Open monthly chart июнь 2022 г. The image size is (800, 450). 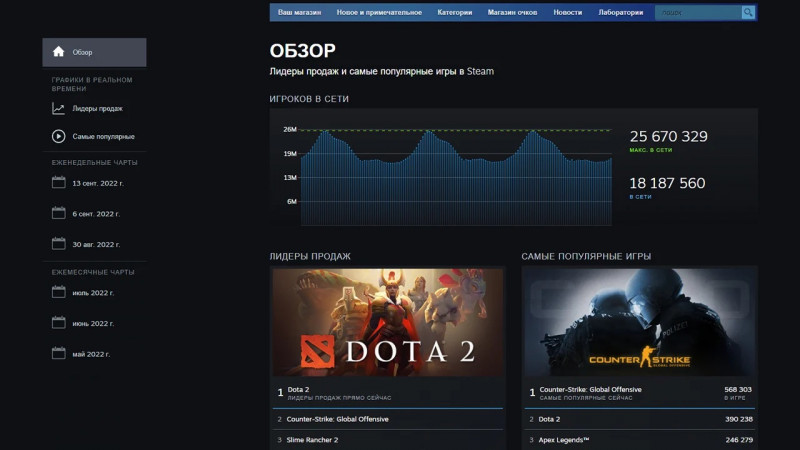pos(94,323)
